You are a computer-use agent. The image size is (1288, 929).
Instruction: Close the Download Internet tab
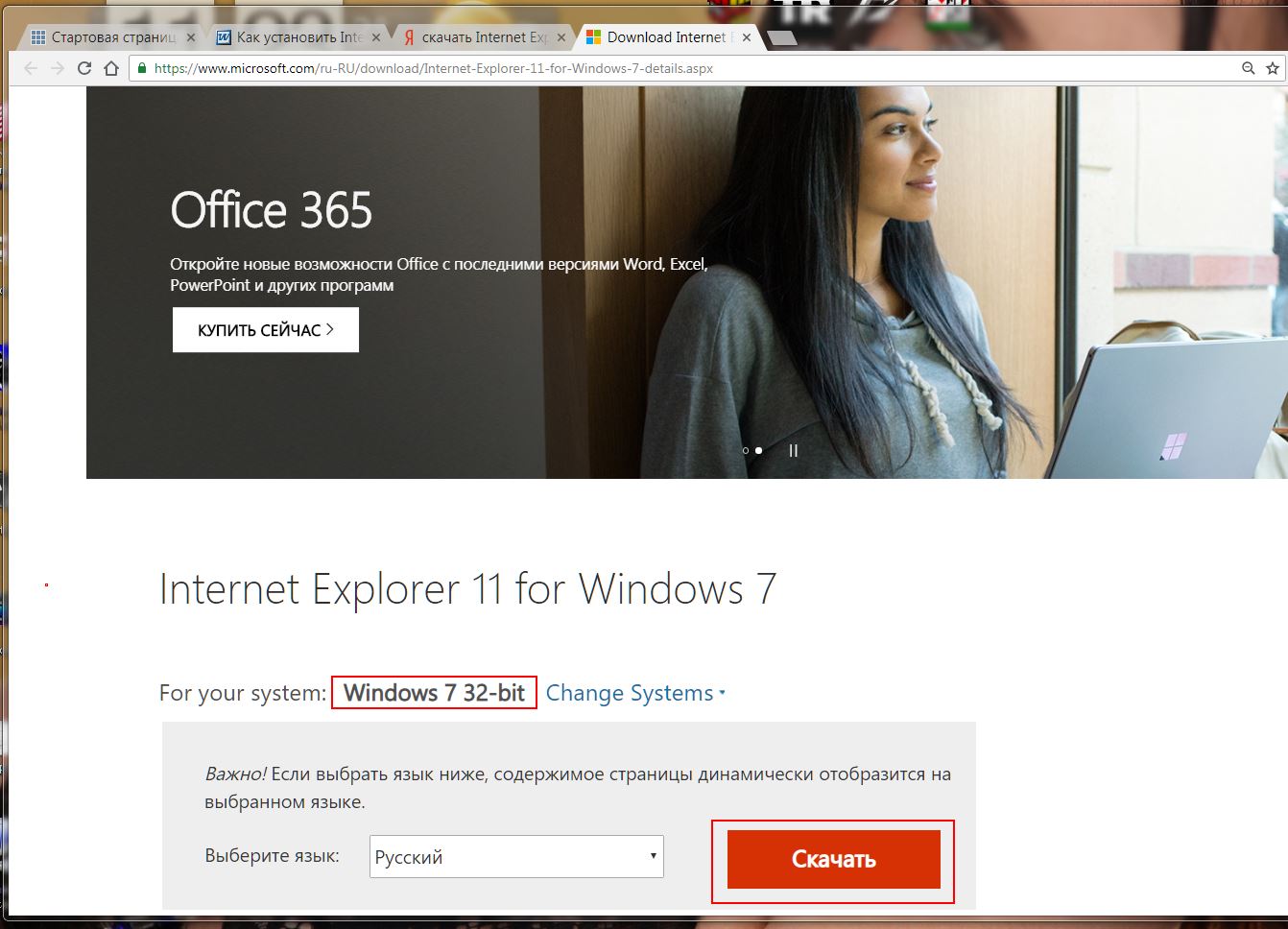[747, 37]
